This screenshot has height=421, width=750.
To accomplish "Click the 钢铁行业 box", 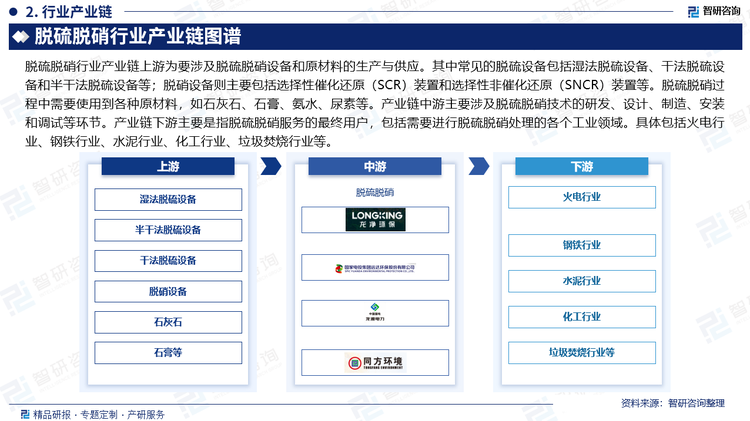I will [x=582, y=245].
